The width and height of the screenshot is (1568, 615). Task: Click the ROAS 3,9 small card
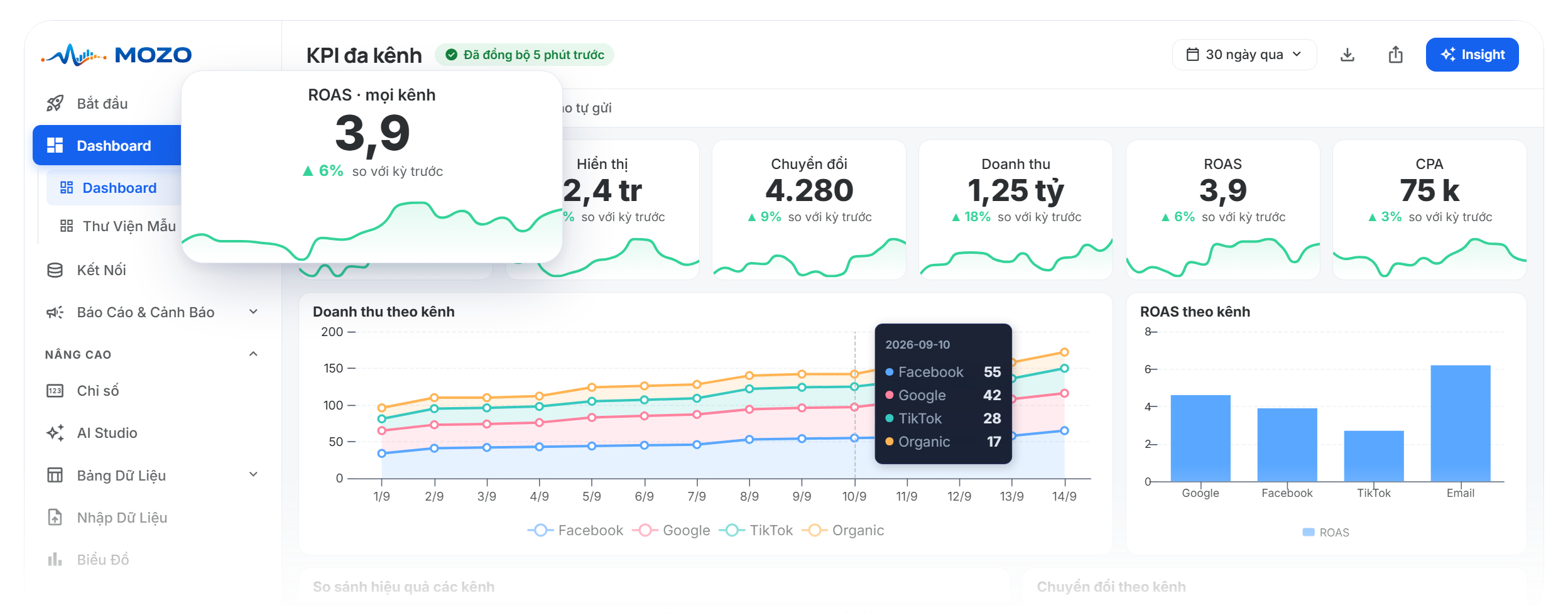pos(1222,210)
